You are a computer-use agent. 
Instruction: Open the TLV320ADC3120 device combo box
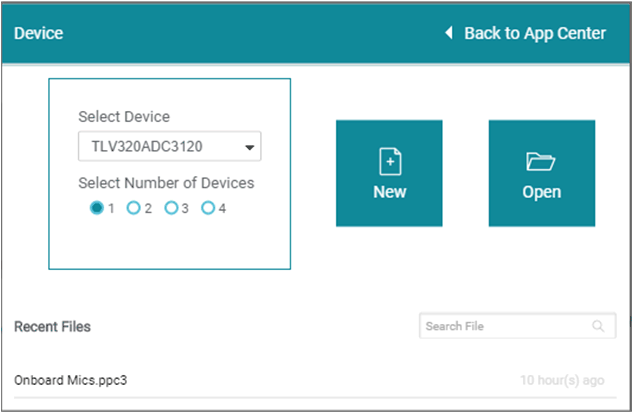click(x=160, y=147)
